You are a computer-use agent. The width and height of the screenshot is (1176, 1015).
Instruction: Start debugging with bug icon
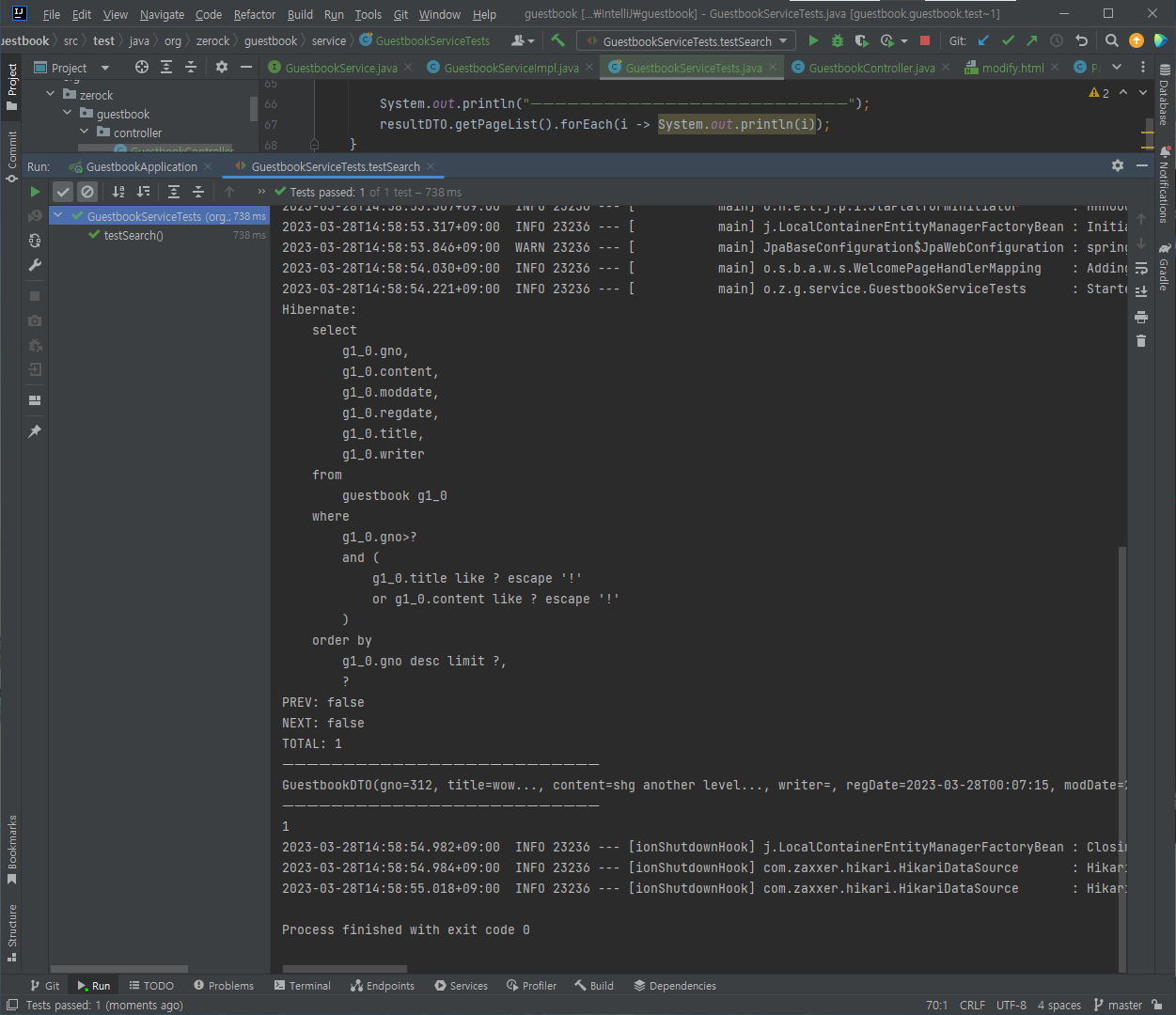coord(838,41)
